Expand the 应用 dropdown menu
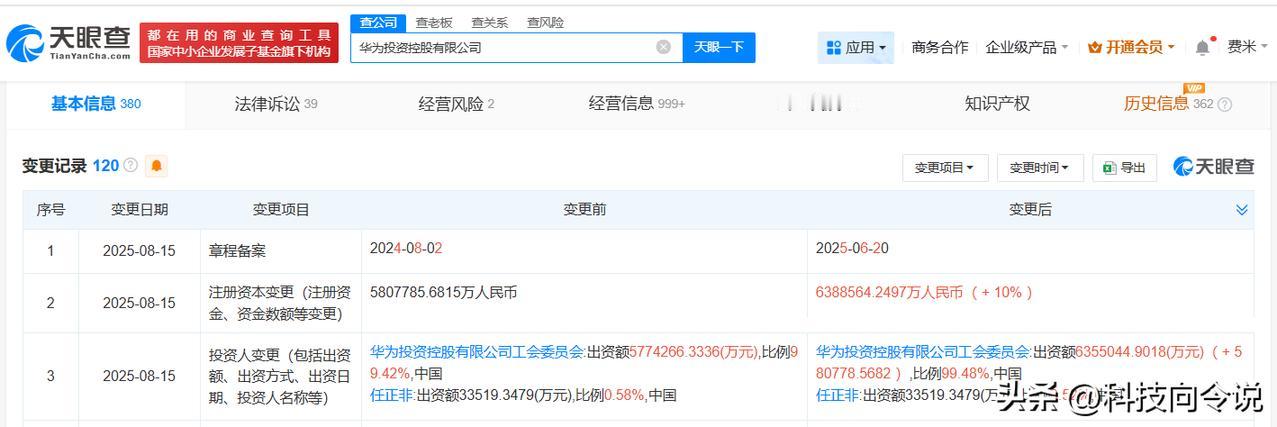 [856, 47]
